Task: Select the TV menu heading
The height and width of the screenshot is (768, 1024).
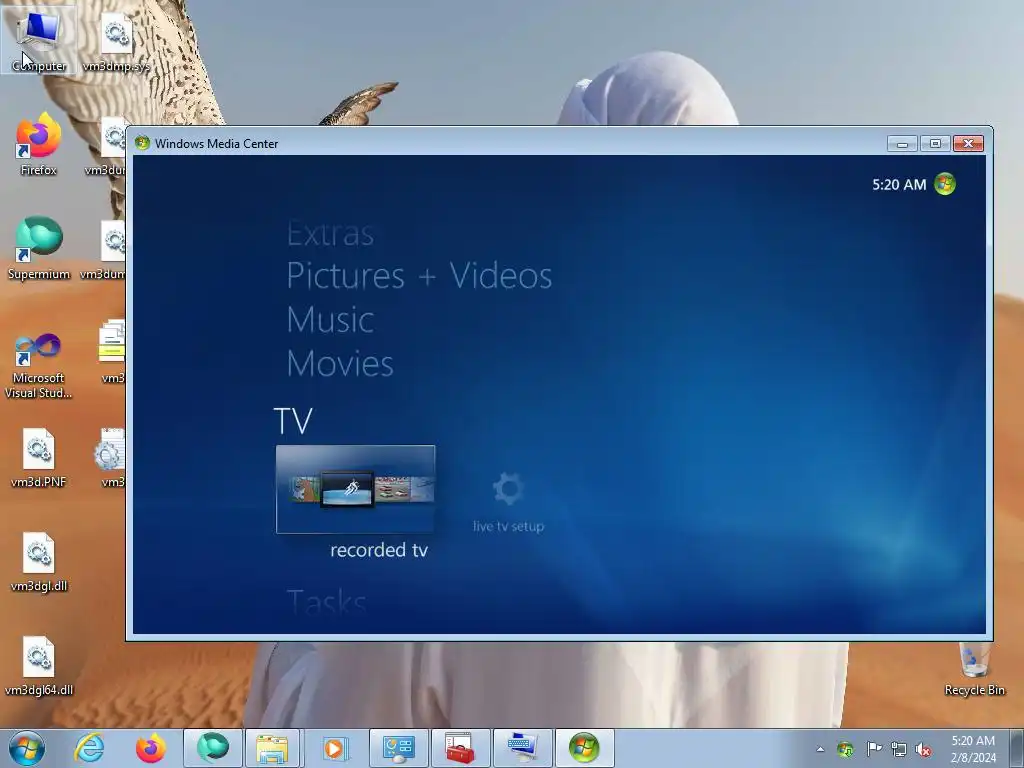Action: [293, 421]
